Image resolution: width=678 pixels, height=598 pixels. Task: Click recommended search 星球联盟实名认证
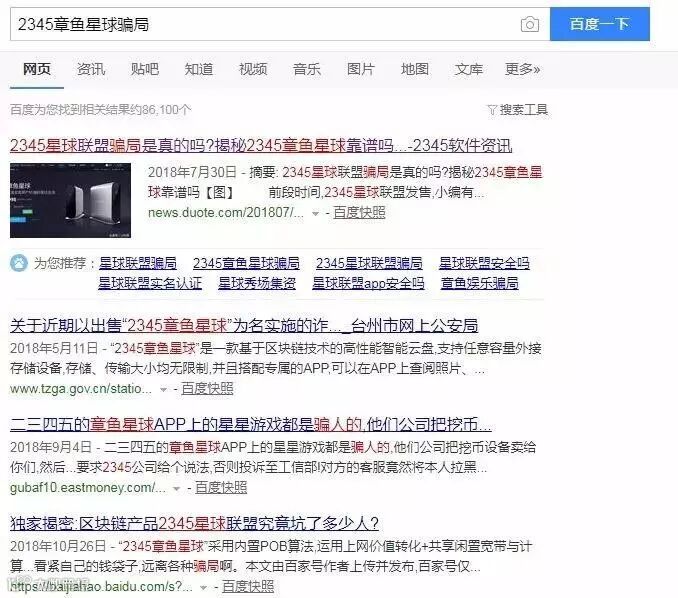150,283
